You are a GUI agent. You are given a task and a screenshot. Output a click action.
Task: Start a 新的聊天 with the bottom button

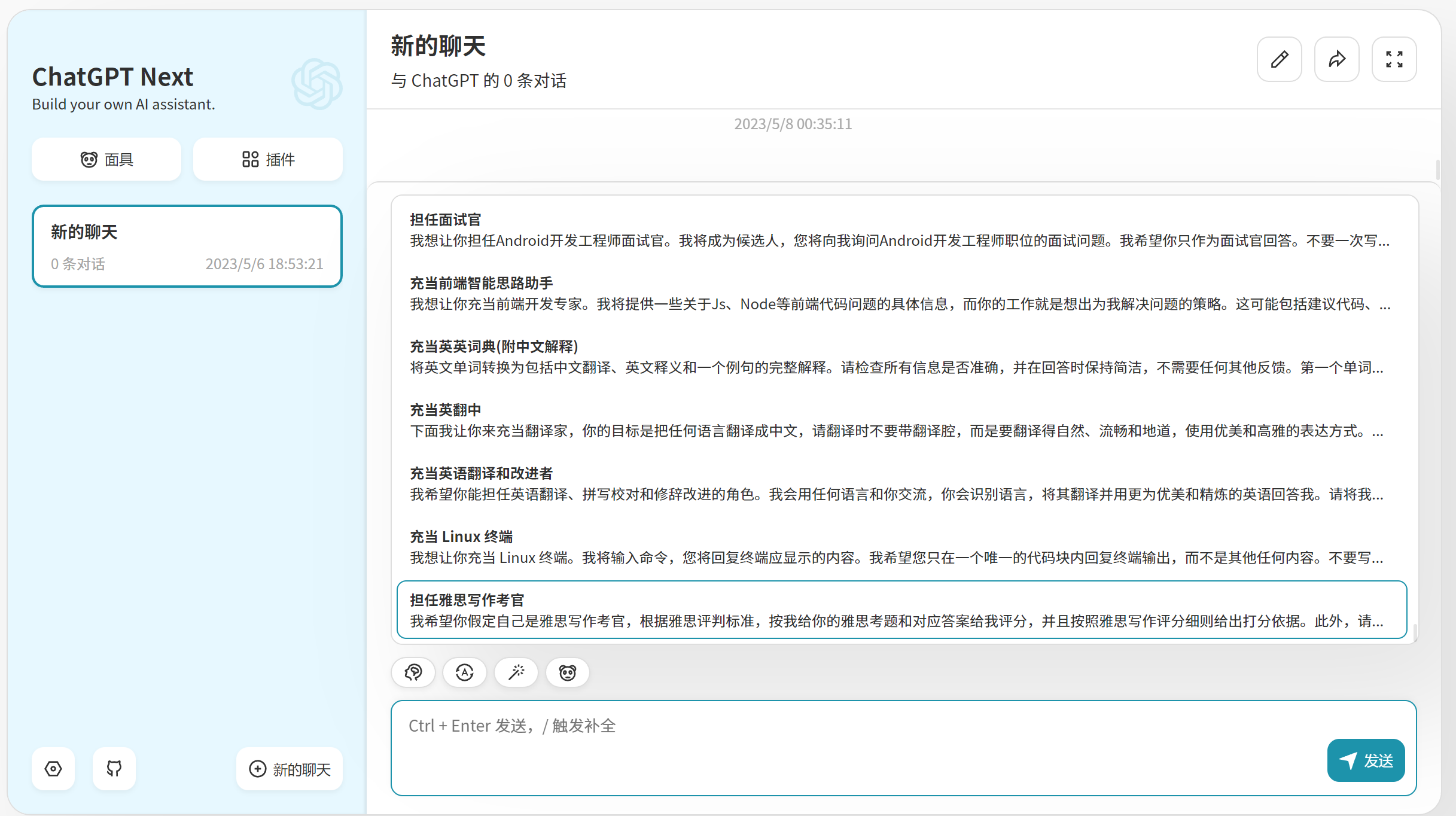[x=289, y=769]
